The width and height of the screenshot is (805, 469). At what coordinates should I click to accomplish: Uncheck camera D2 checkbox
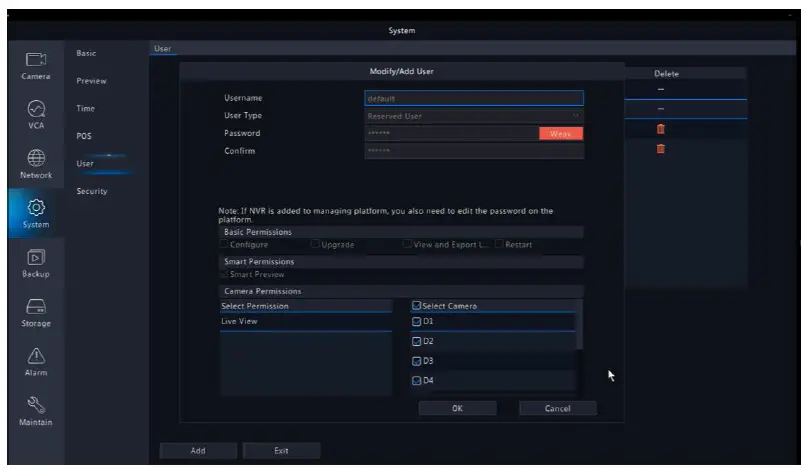click(x=416, y=341)
